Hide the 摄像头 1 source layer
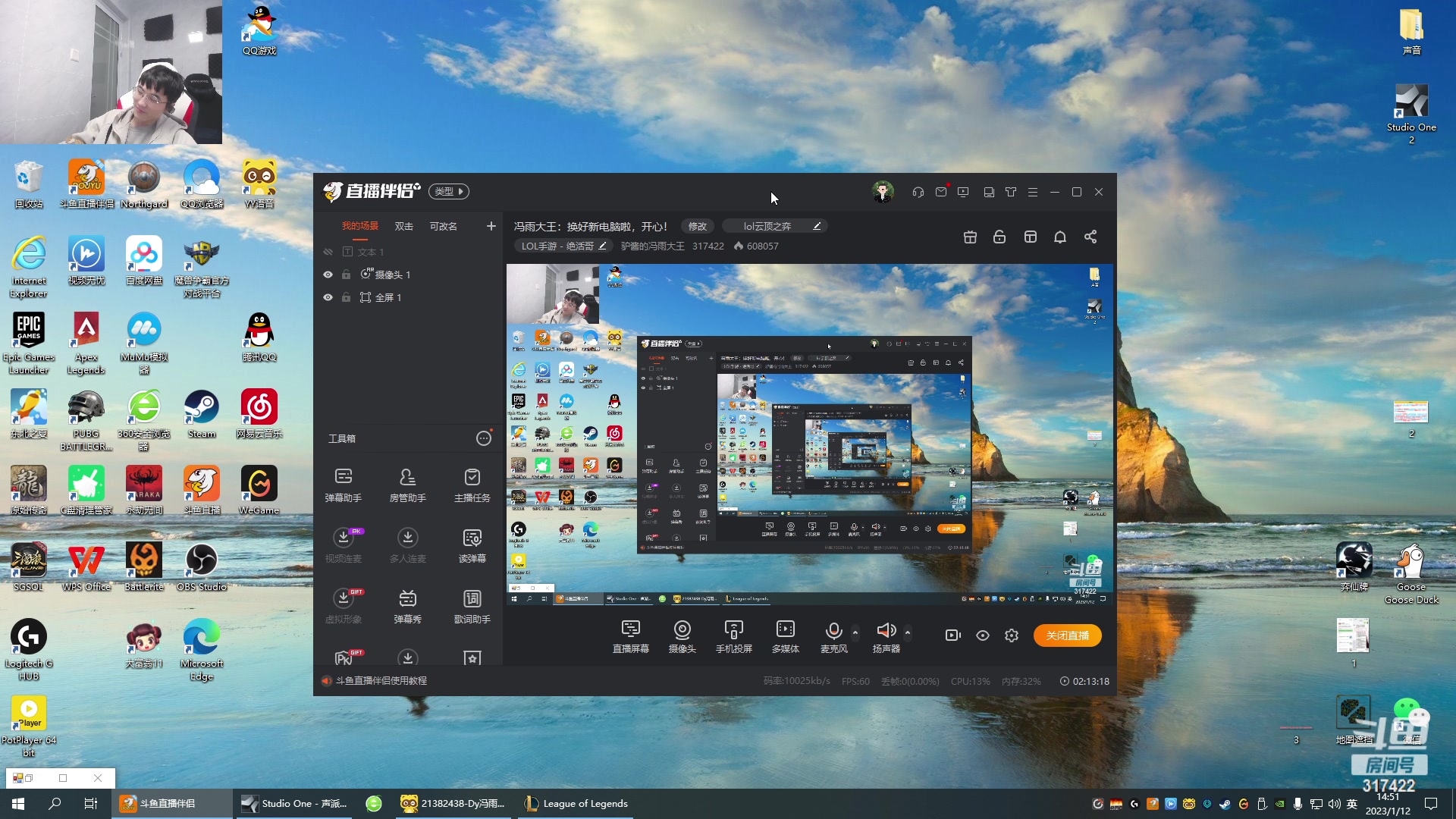This screenshot has height=819, width=1456. click(x=328, y=275)
